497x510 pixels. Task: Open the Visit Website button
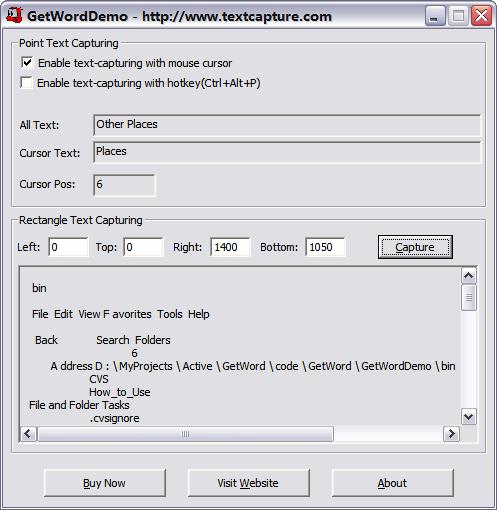248,483
